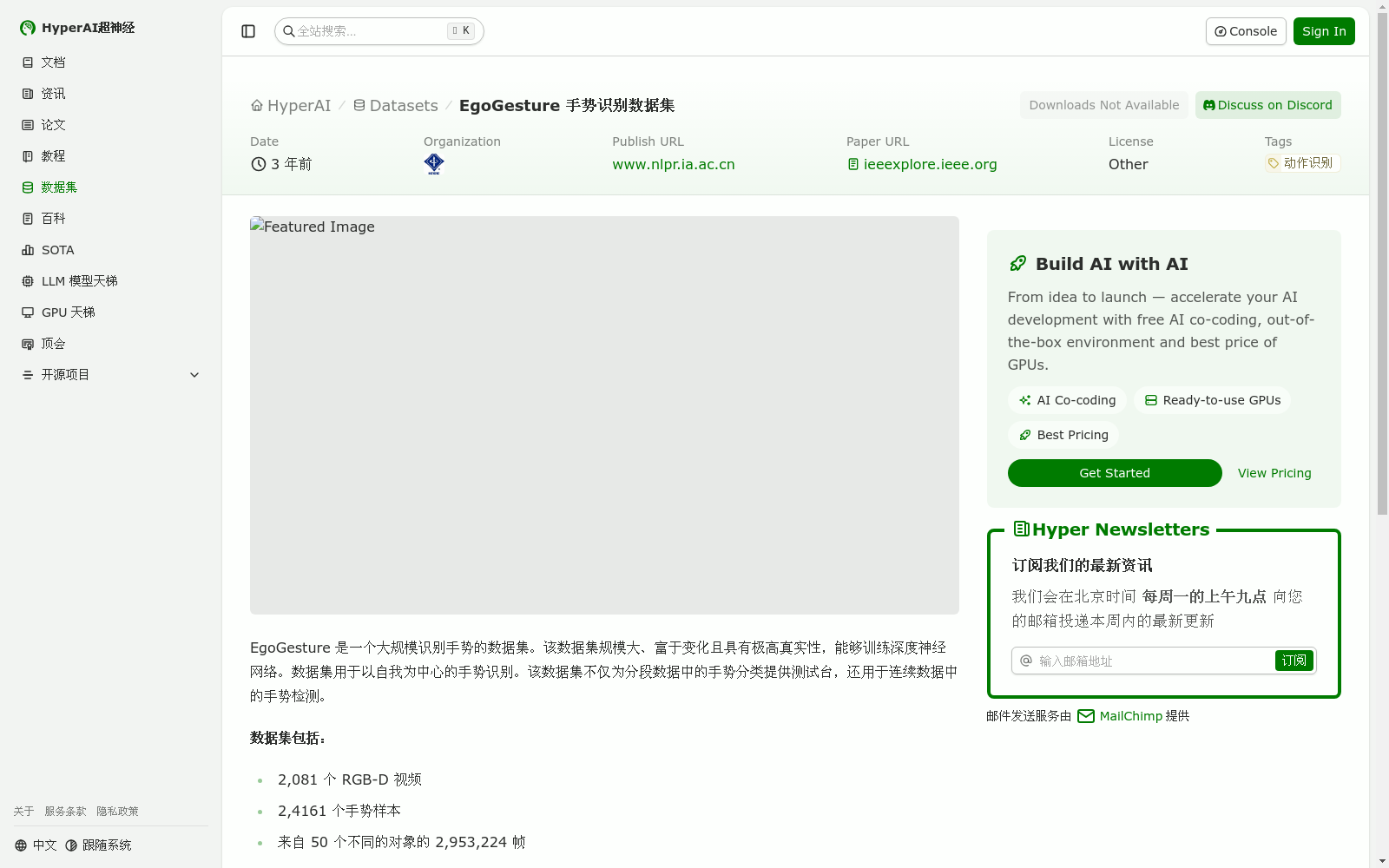This screenshot has height=868, width=1389.
Task: Click the Sign In button
Action: tap(1324, 31)
